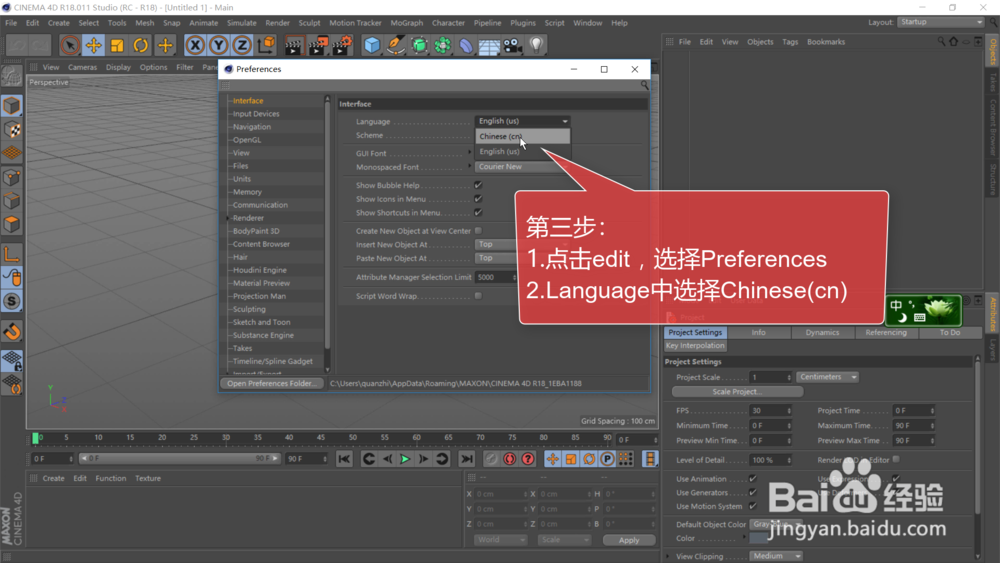Select the Rotate tool in top toolbar
This screenshot has height=563, width=1000.
[x=141, y=45]
